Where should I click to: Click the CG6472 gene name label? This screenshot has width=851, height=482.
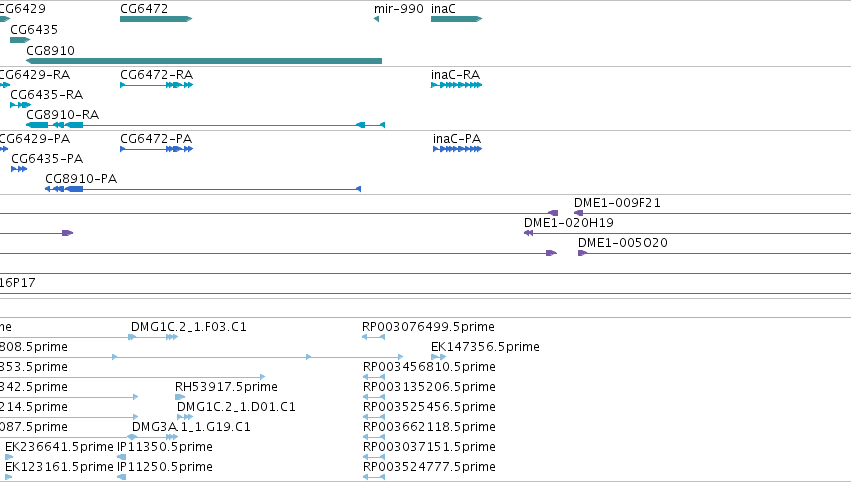click(144, 9)
